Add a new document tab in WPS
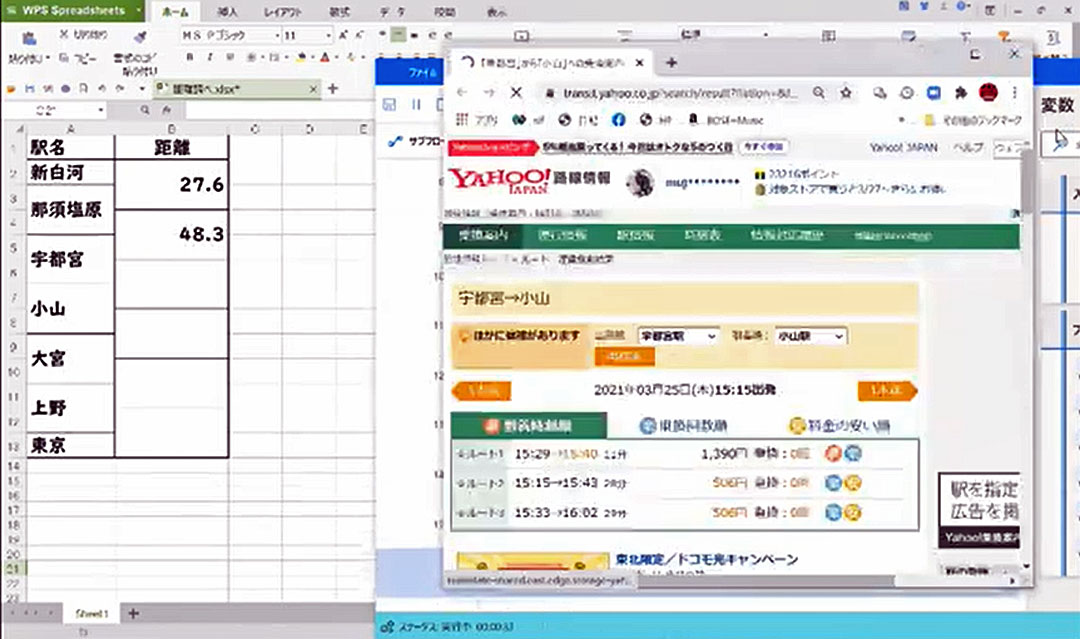Screen dimensions: 1080x639 [x=333, y=88]
